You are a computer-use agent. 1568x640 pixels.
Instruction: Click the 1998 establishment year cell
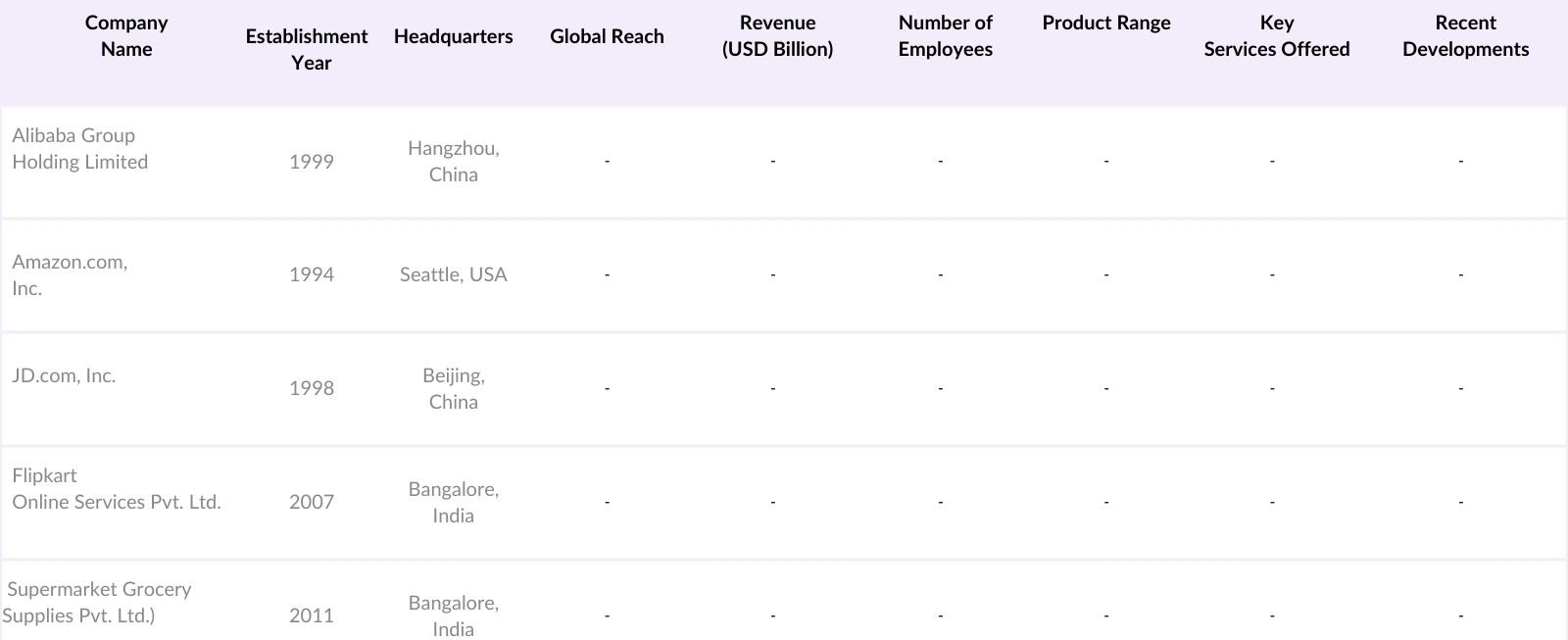click(312, 389)
